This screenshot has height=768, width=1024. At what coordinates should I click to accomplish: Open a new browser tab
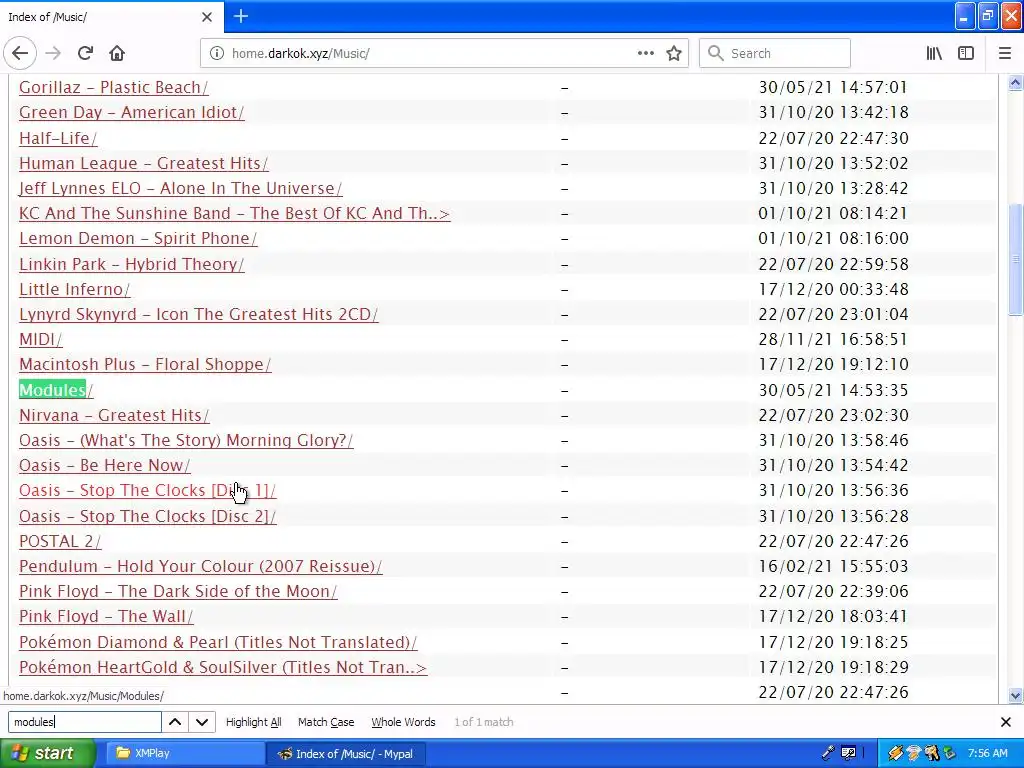click(x=241, y=16)
